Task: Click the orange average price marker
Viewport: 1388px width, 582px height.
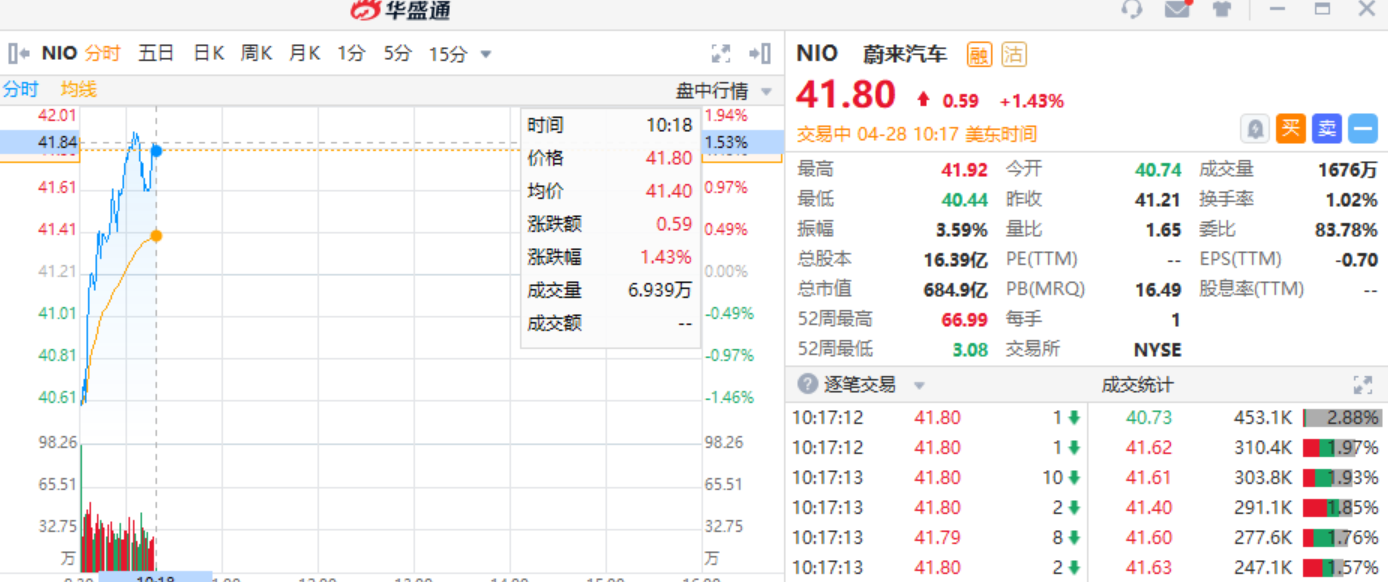Action: pyautogui.click(x=156, y=236)
